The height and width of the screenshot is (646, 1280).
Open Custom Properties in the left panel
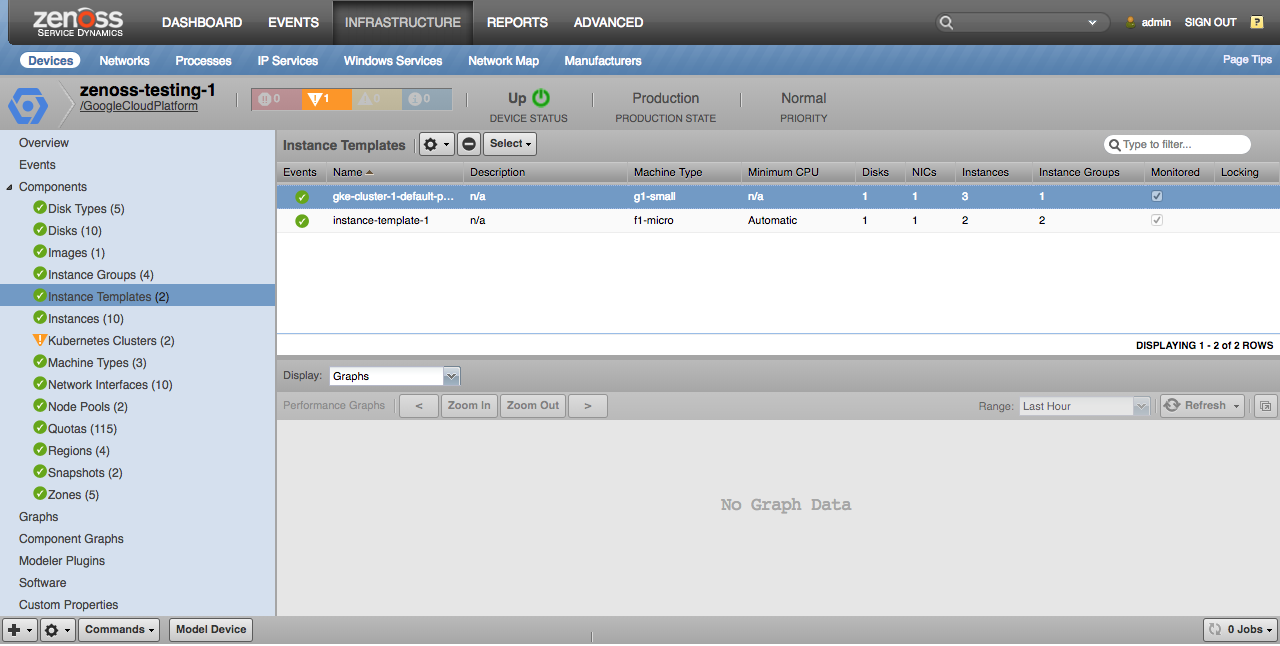(x=68, y=605)
